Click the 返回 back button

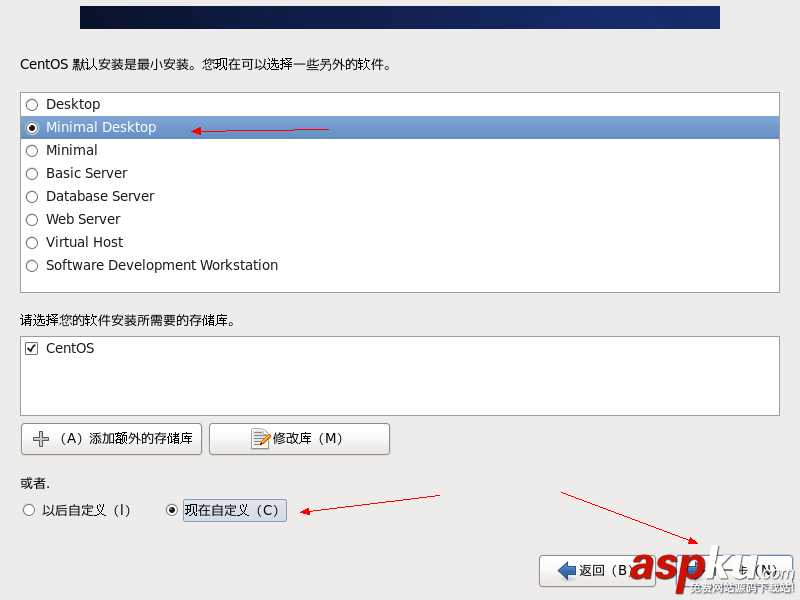click(x=597, y=570)
